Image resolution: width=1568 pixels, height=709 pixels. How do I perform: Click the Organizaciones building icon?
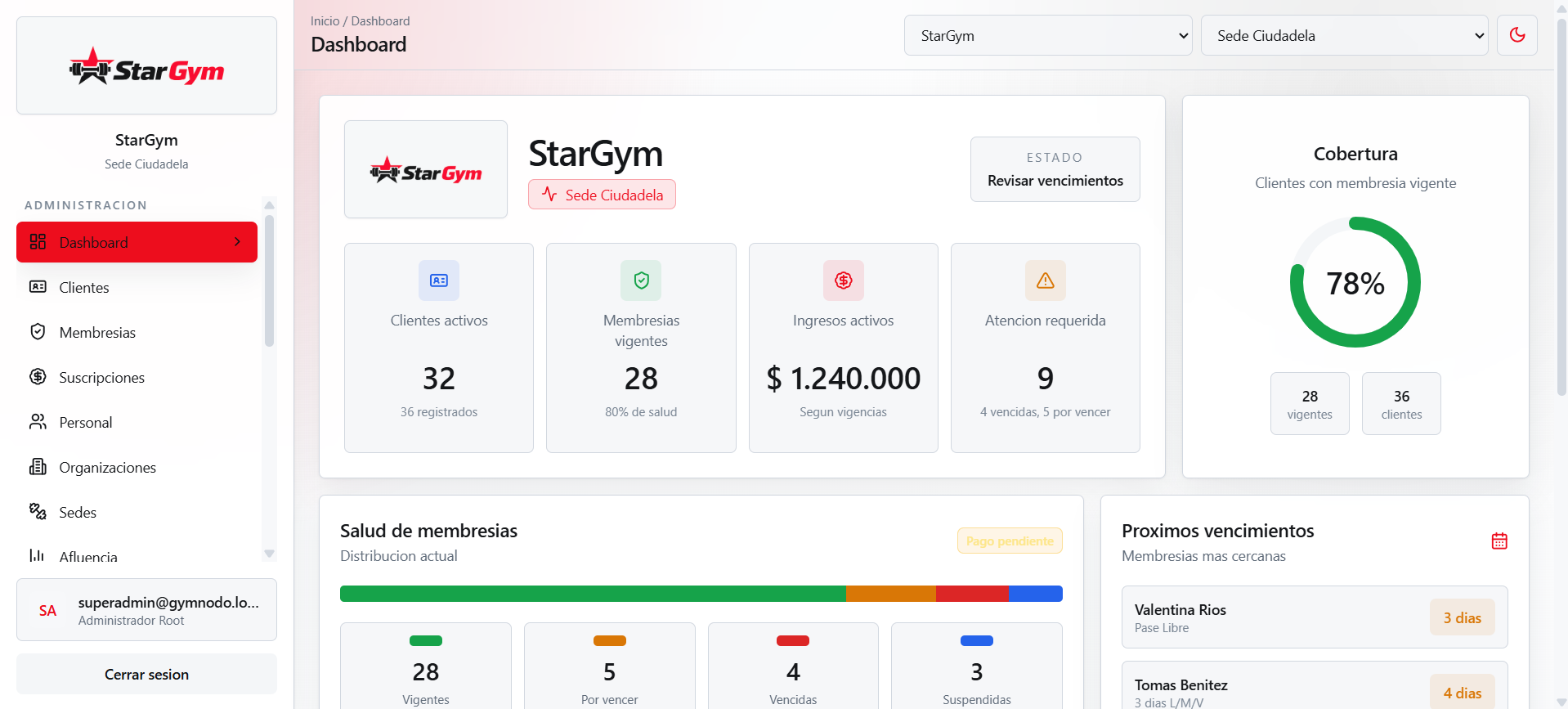tap(38, 467)
